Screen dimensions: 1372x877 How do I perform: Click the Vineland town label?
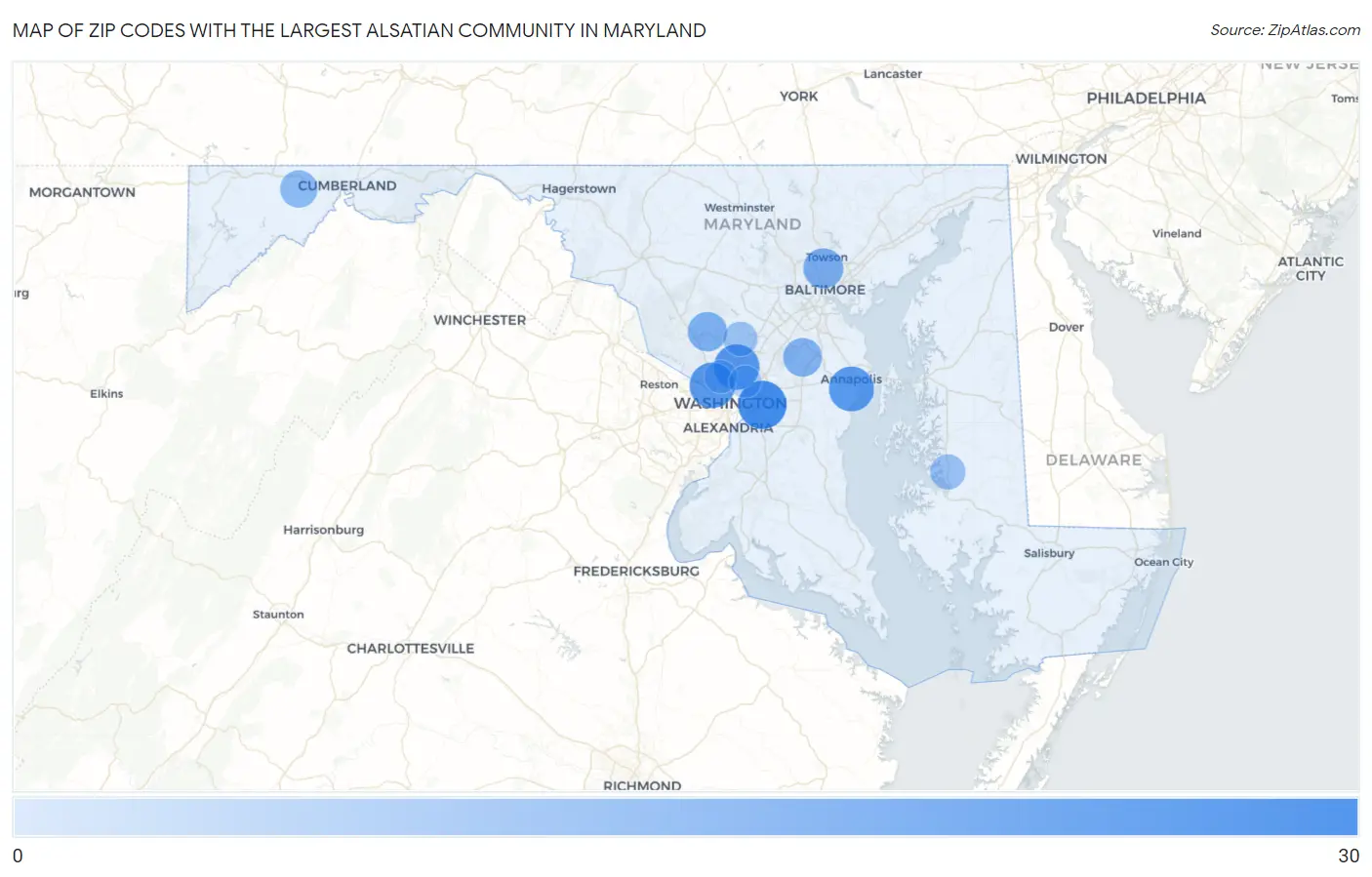point(1176,233)
